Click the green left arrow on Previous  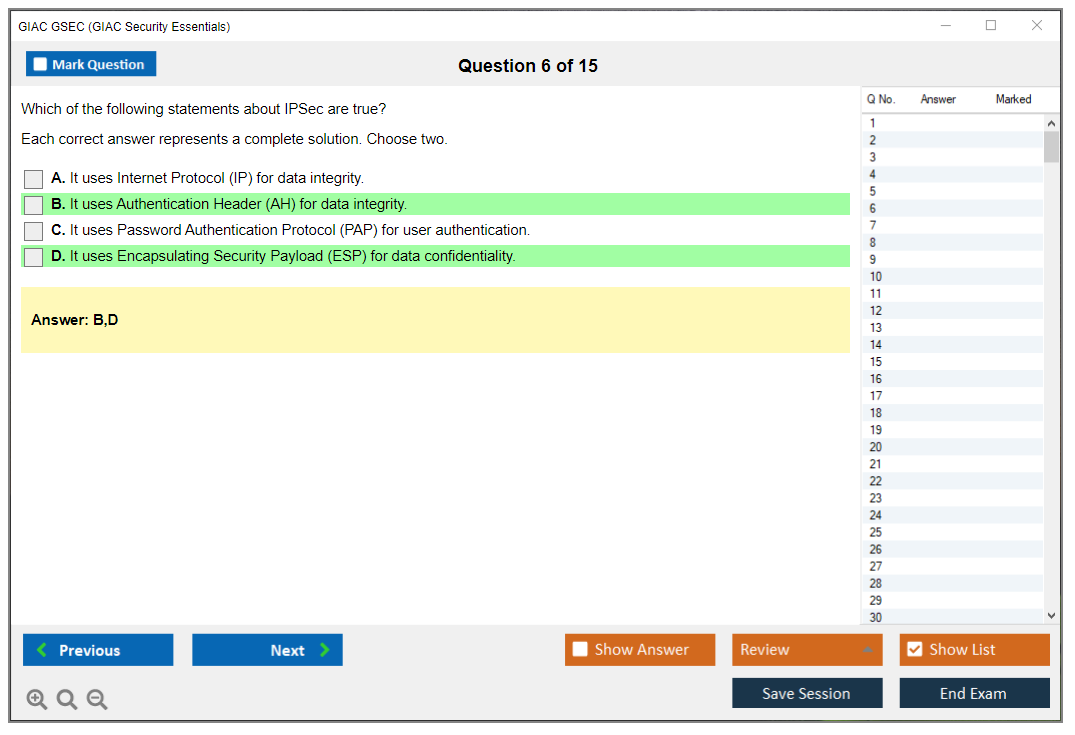(42, 650)
